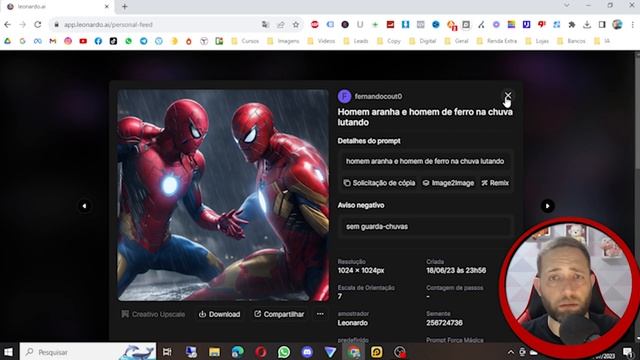Open the Cursos bookmark folder
Viewport: 640px width, 360px height.
(x=245, y=41)
